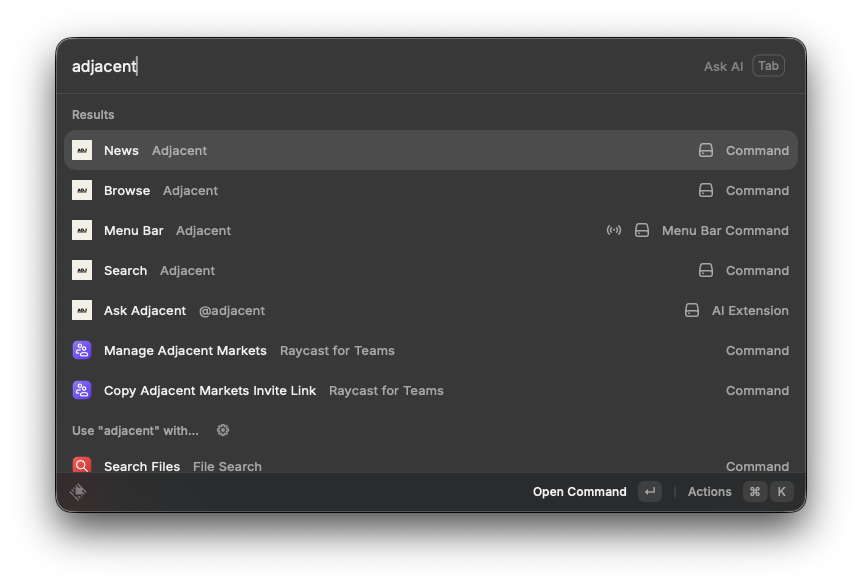The image size is (862, 586).
Task: Click the Teams icon beside Copy Adjacent Markets Invite Link
Action: [82, 390]
